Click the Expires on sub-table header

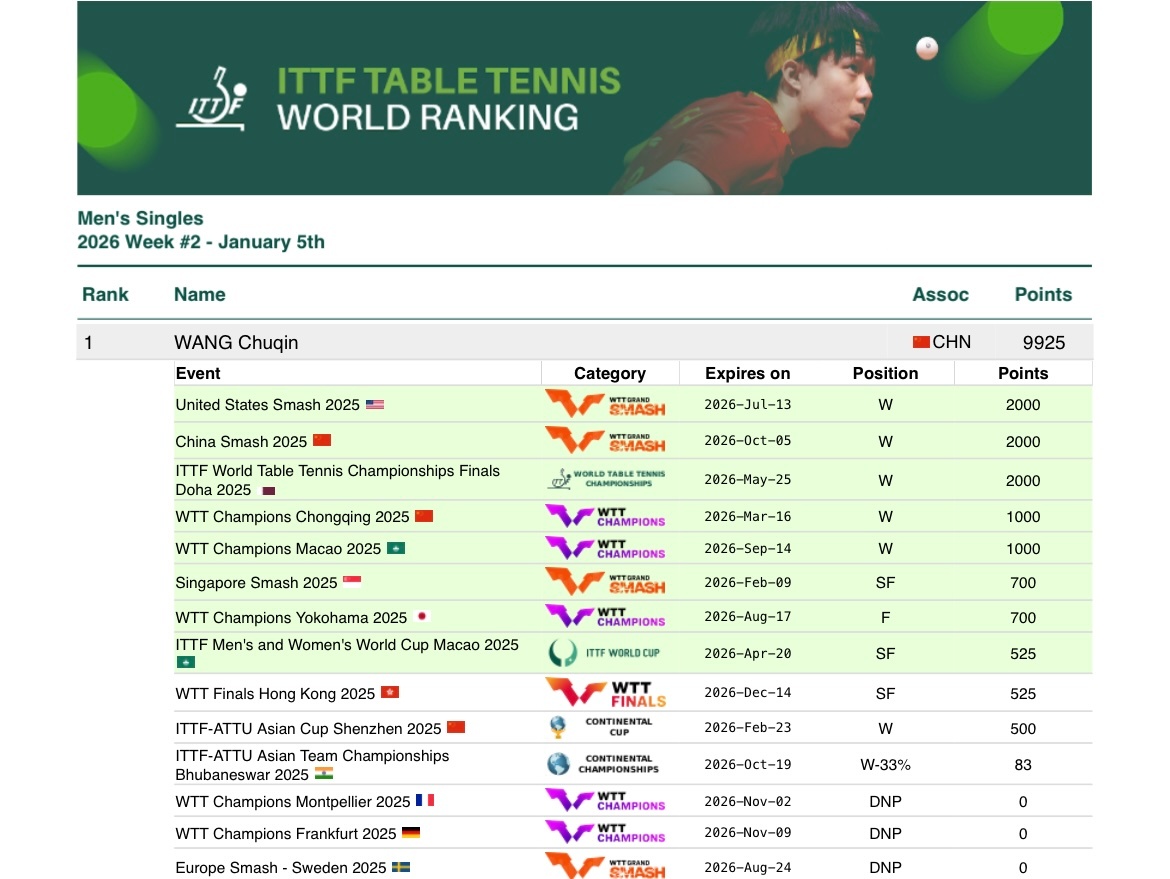click(748, 373)
